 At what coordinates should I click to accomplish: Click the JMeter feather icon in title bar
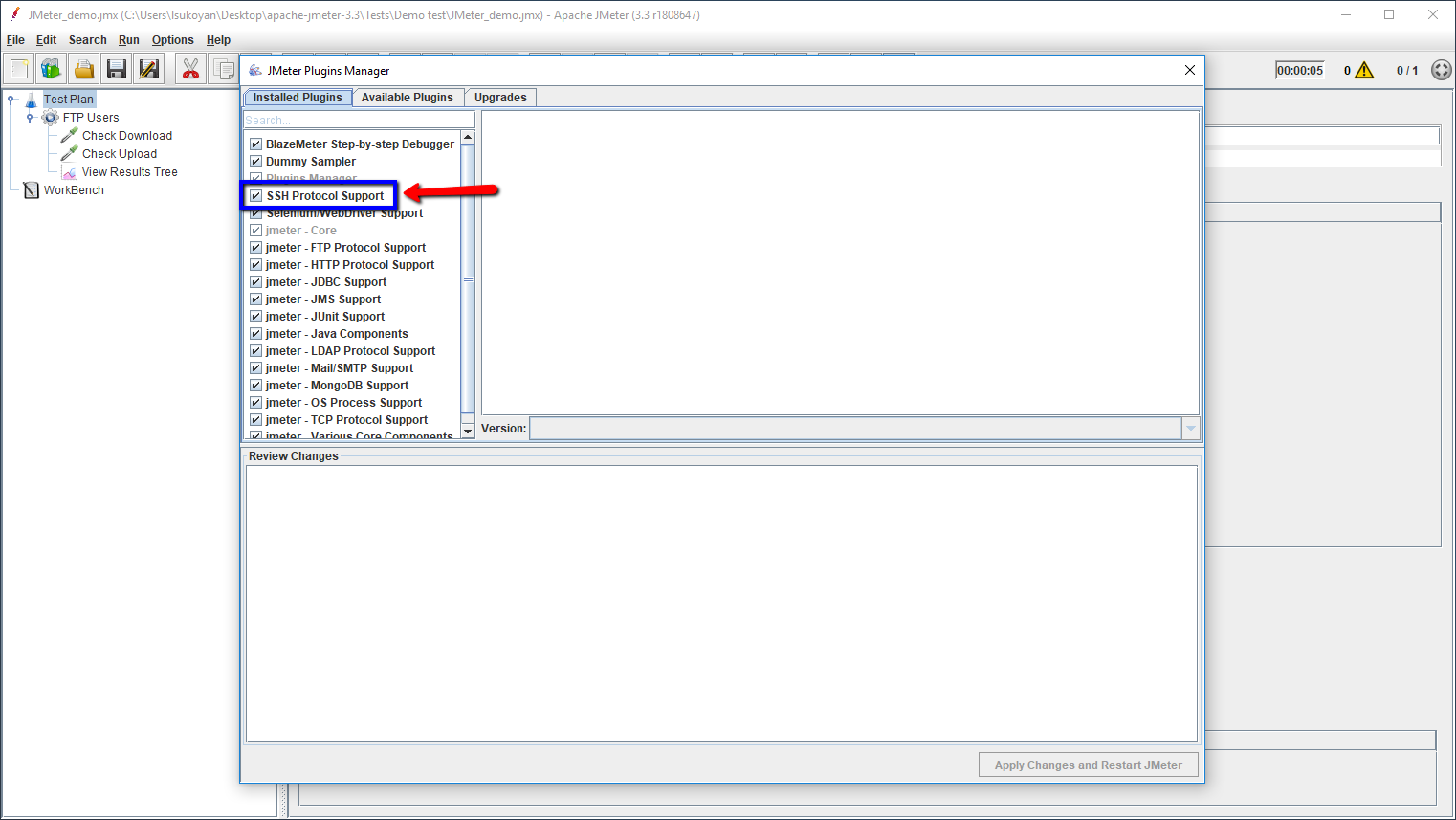(15, 14)
